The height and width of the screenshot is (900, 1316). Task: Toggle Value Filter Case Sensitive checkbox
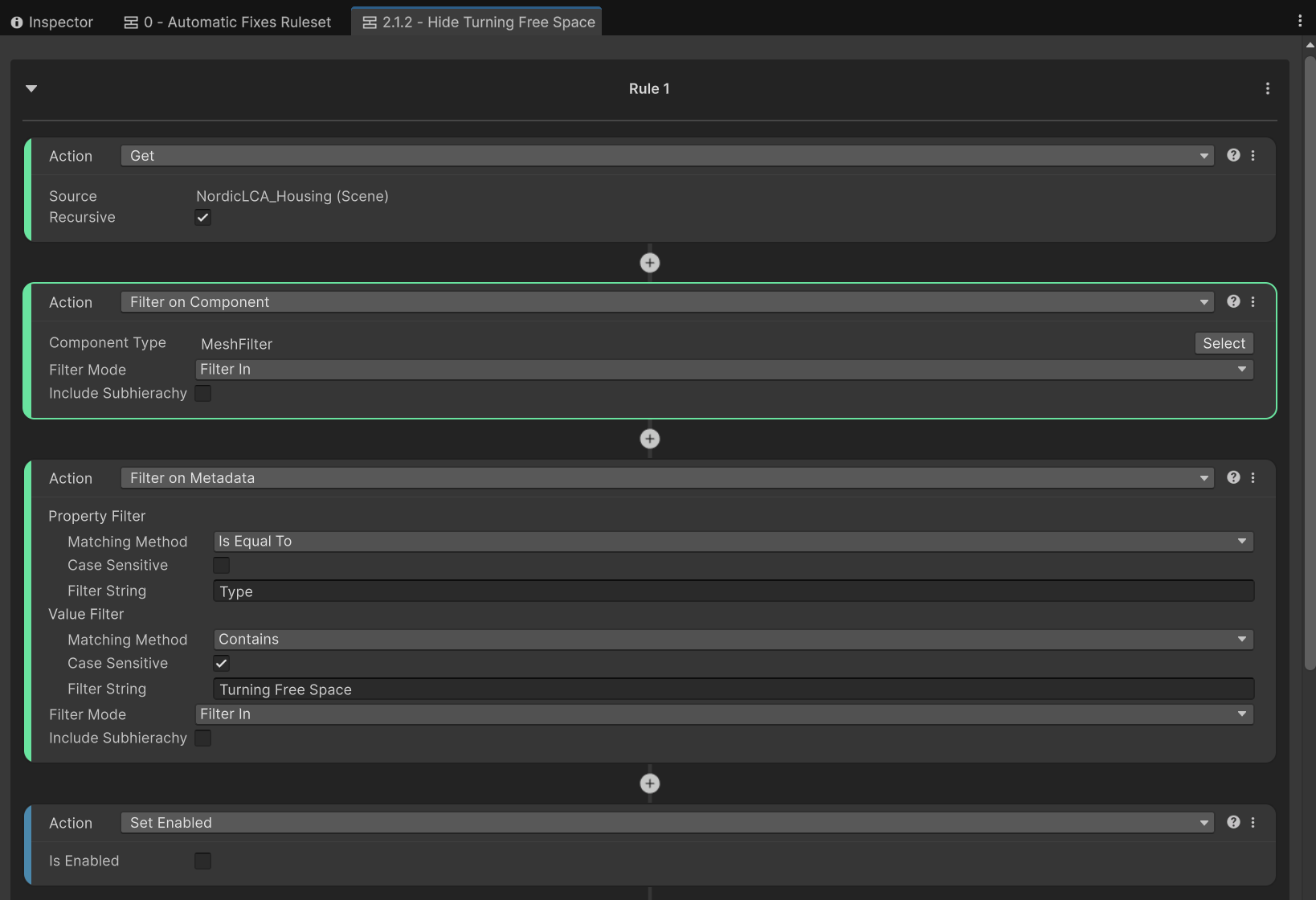click(222, 663)
